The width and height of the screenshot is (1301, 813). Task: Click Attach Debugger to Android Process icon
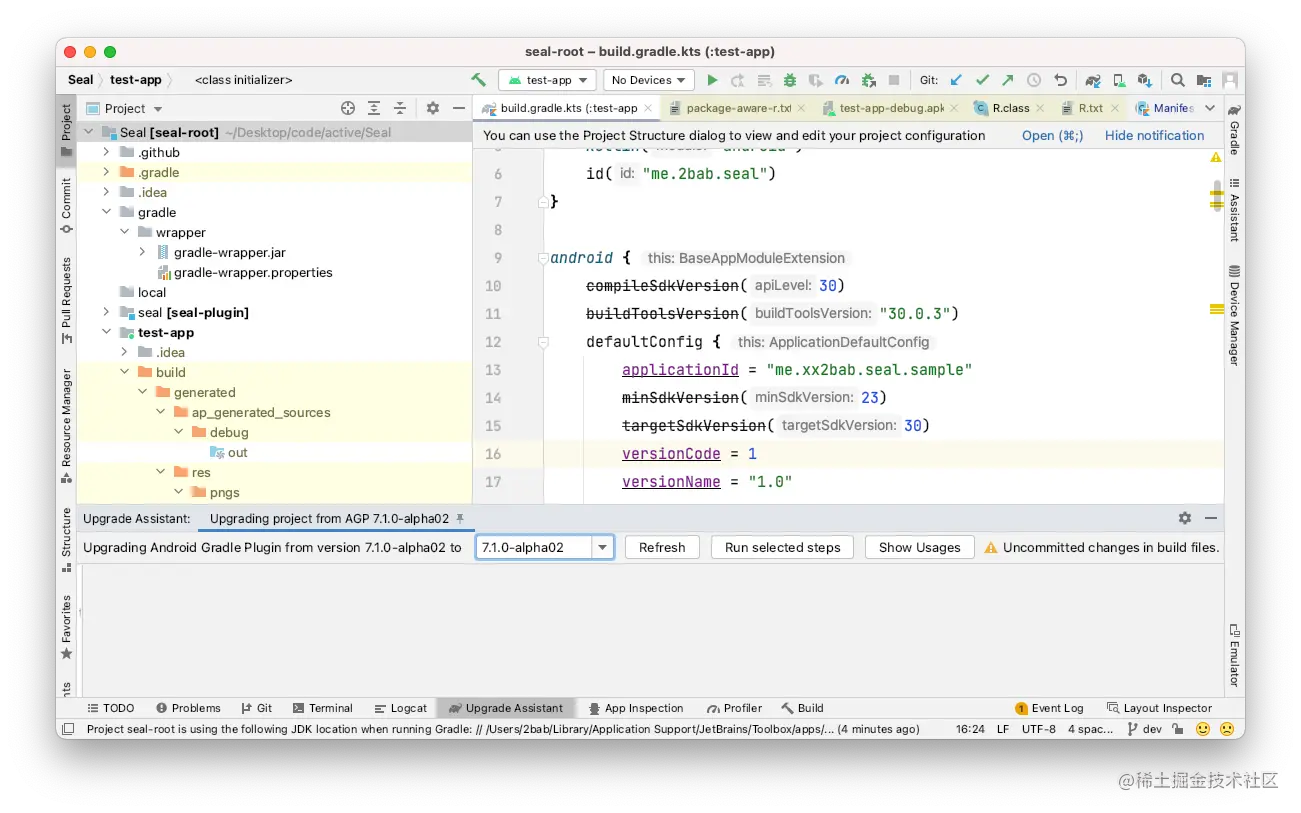pos(868,80)
